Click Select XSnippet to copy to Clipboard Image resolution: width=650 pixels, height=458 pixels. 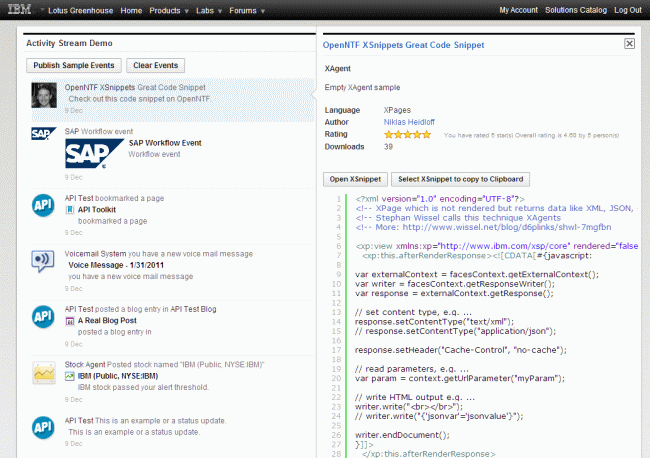[461, 179]
